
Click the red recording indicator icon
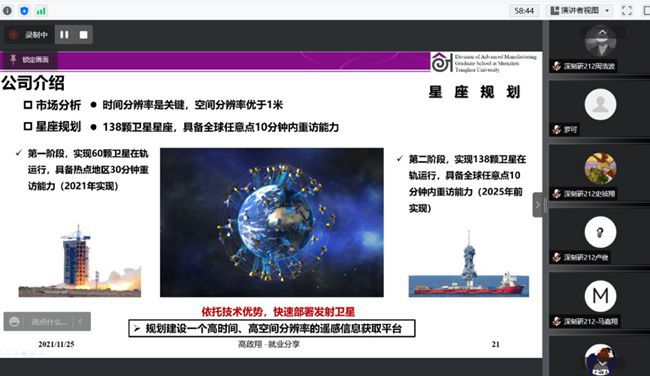point(14,35)
